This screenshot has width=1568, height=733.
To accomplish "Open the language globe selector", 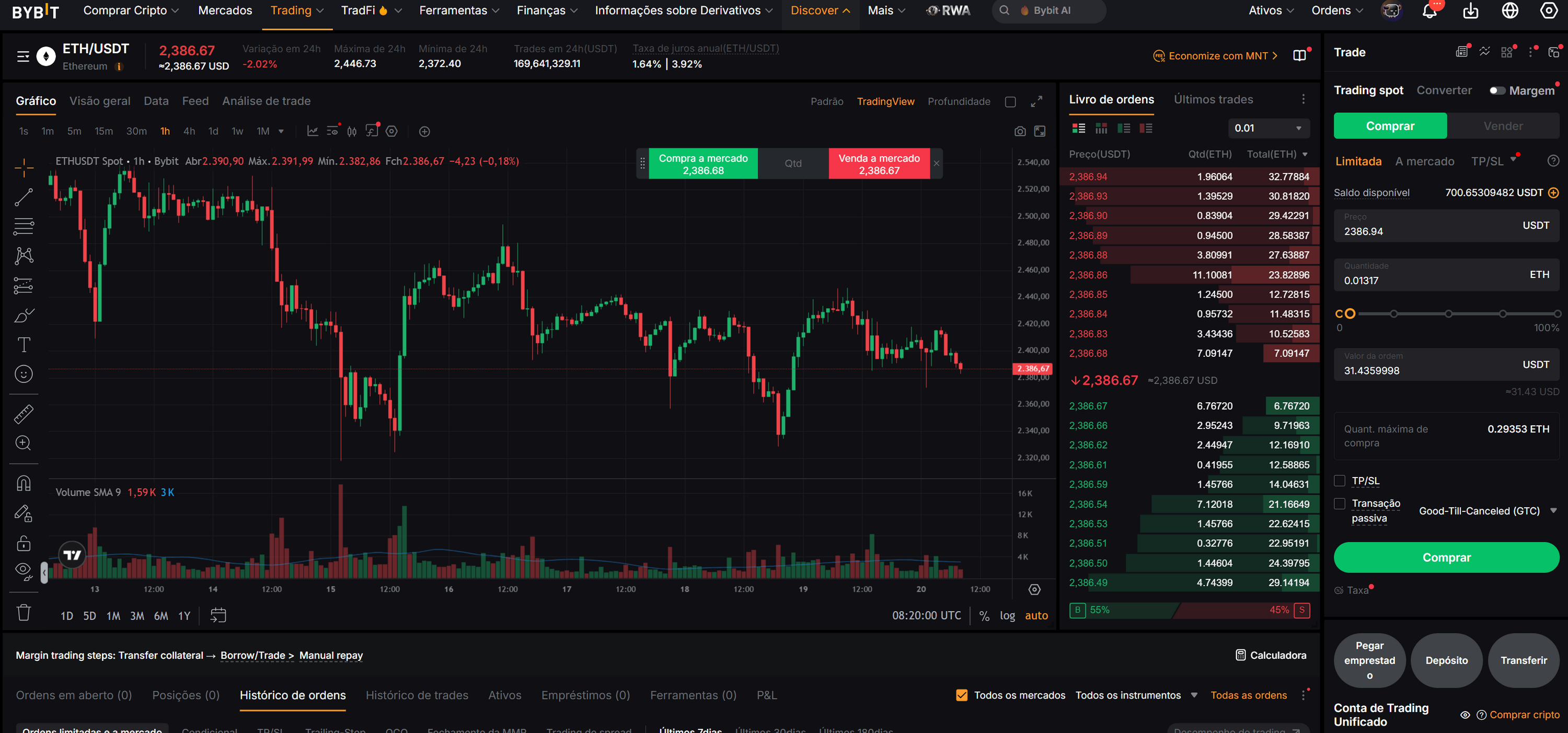I will pos(1510,11).
